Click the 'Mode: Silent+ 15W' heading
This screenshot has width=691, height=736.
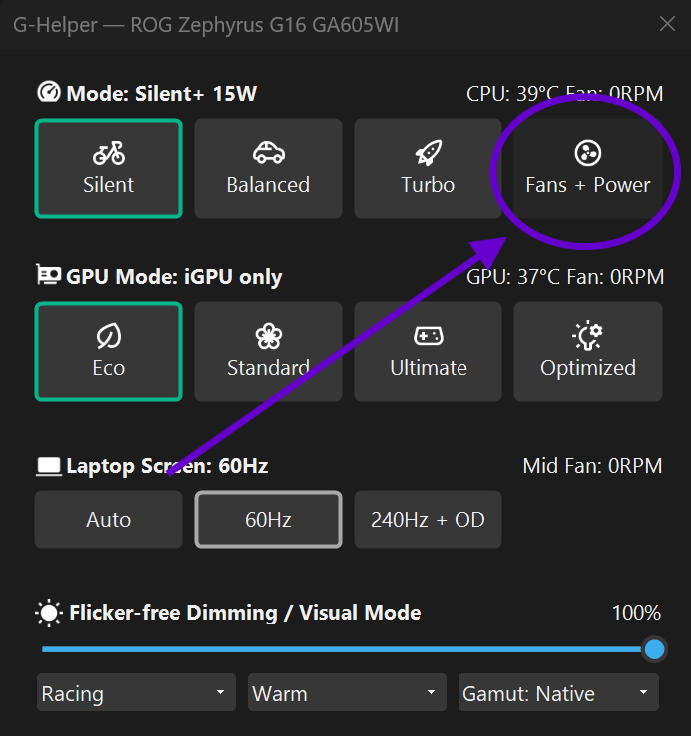(161, 94)
